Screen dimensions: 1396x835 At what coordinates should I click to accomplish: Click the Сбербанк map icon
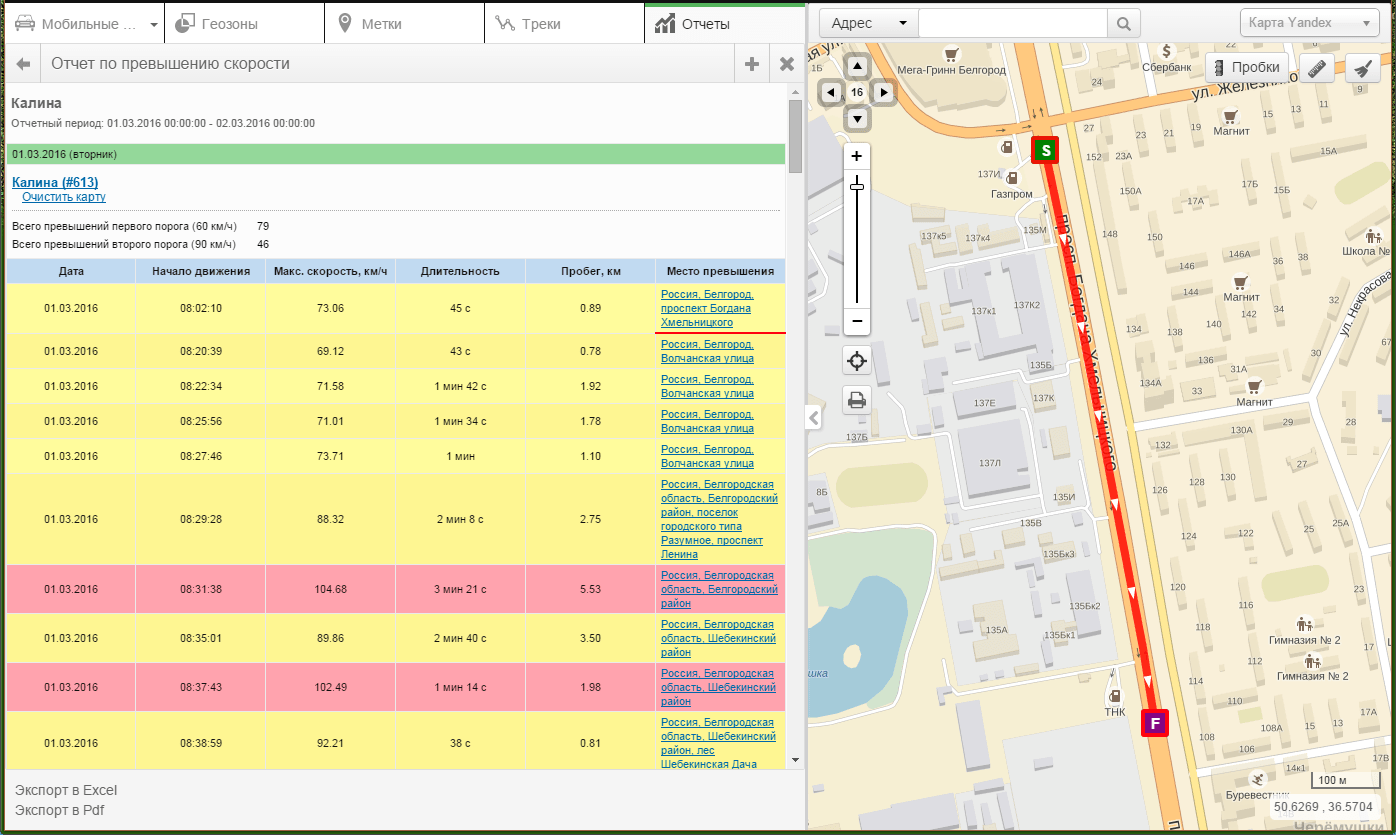coord(1167,50)
